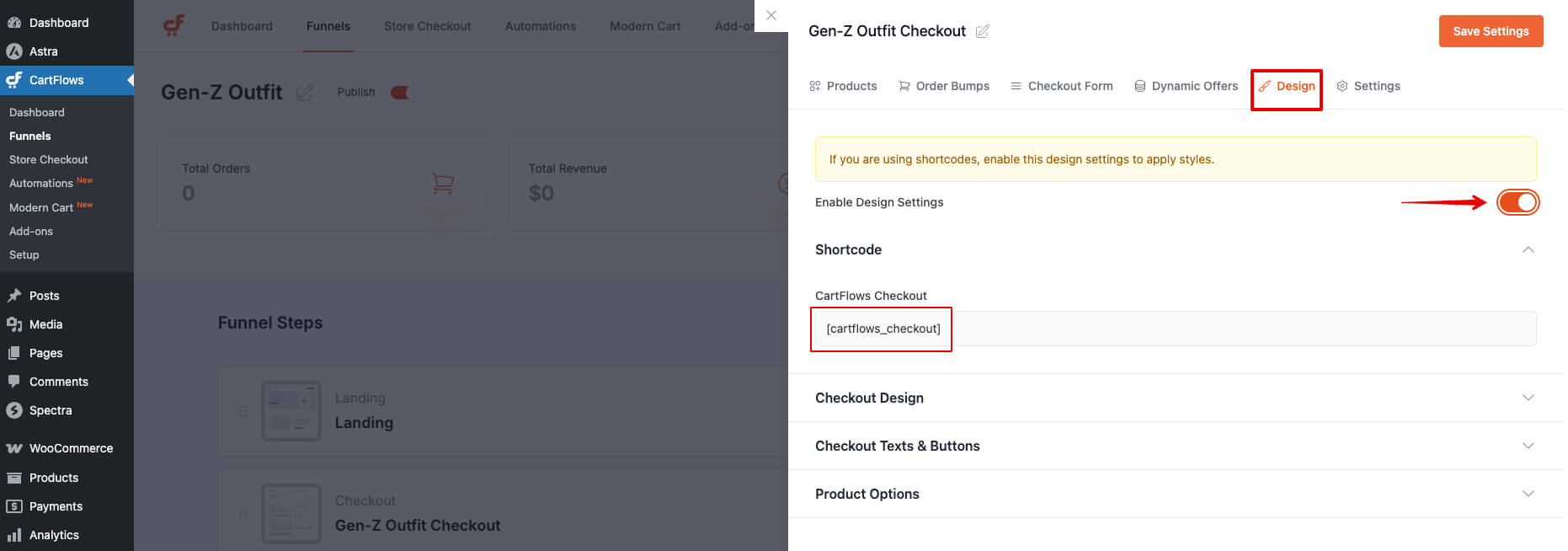Click the Total Revenue $0 value
The image size is (1568, 551).
(541, 194)
